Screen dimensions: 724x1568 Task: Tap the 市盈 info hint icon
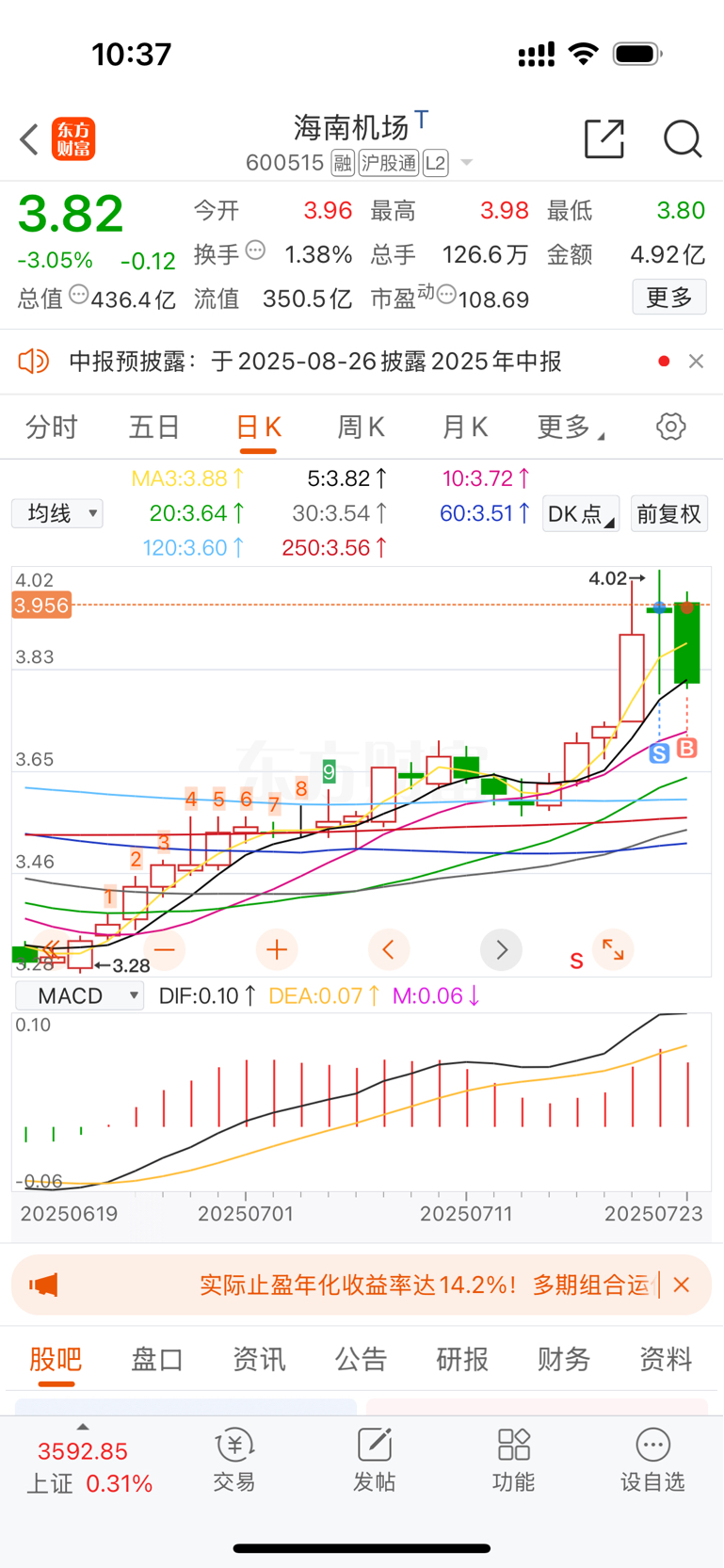(446, 295)
